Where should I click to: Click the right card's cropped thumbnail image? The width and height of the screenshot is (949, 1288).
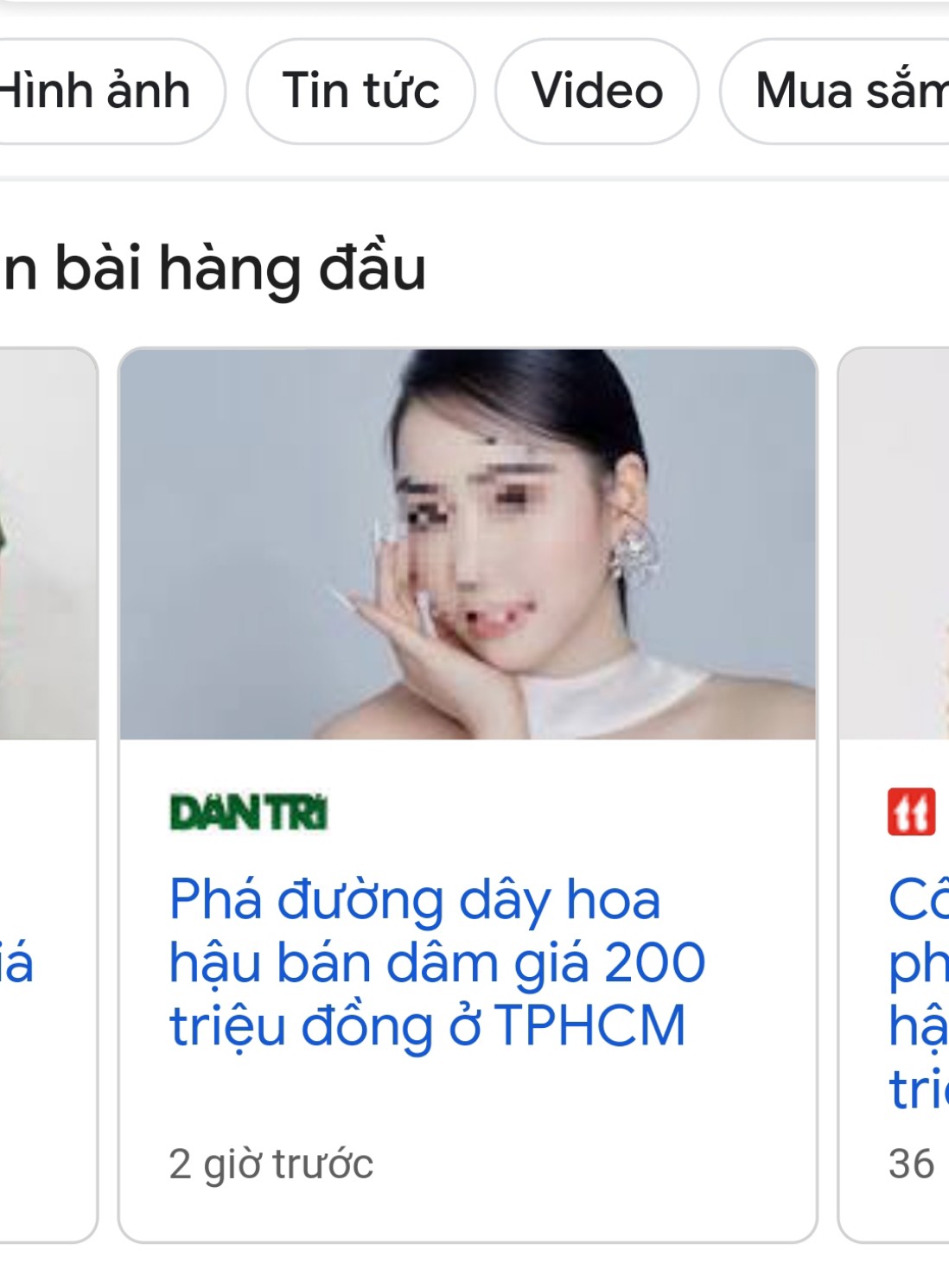tap(895, 544)
